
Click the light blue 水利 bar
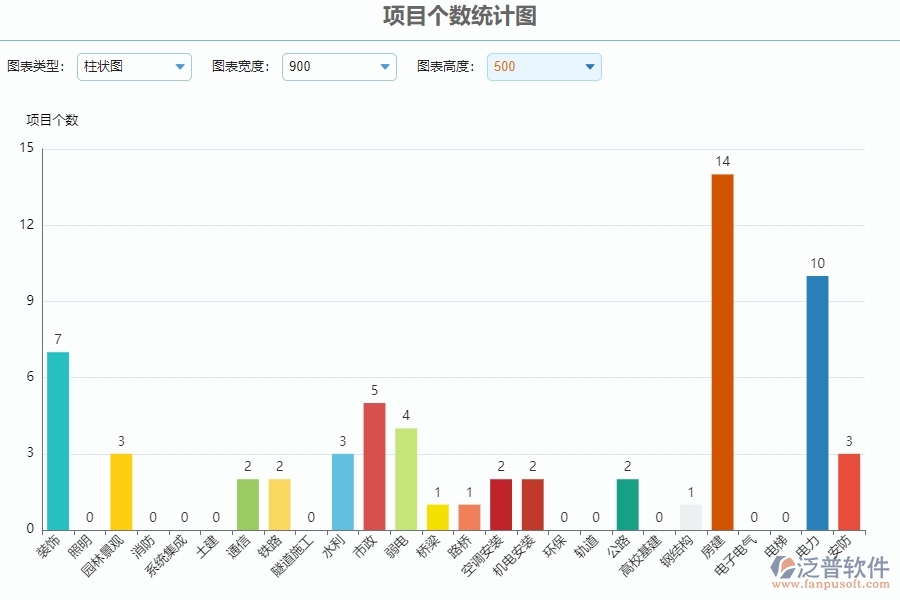pyautogui.click(x=343, y=492)
